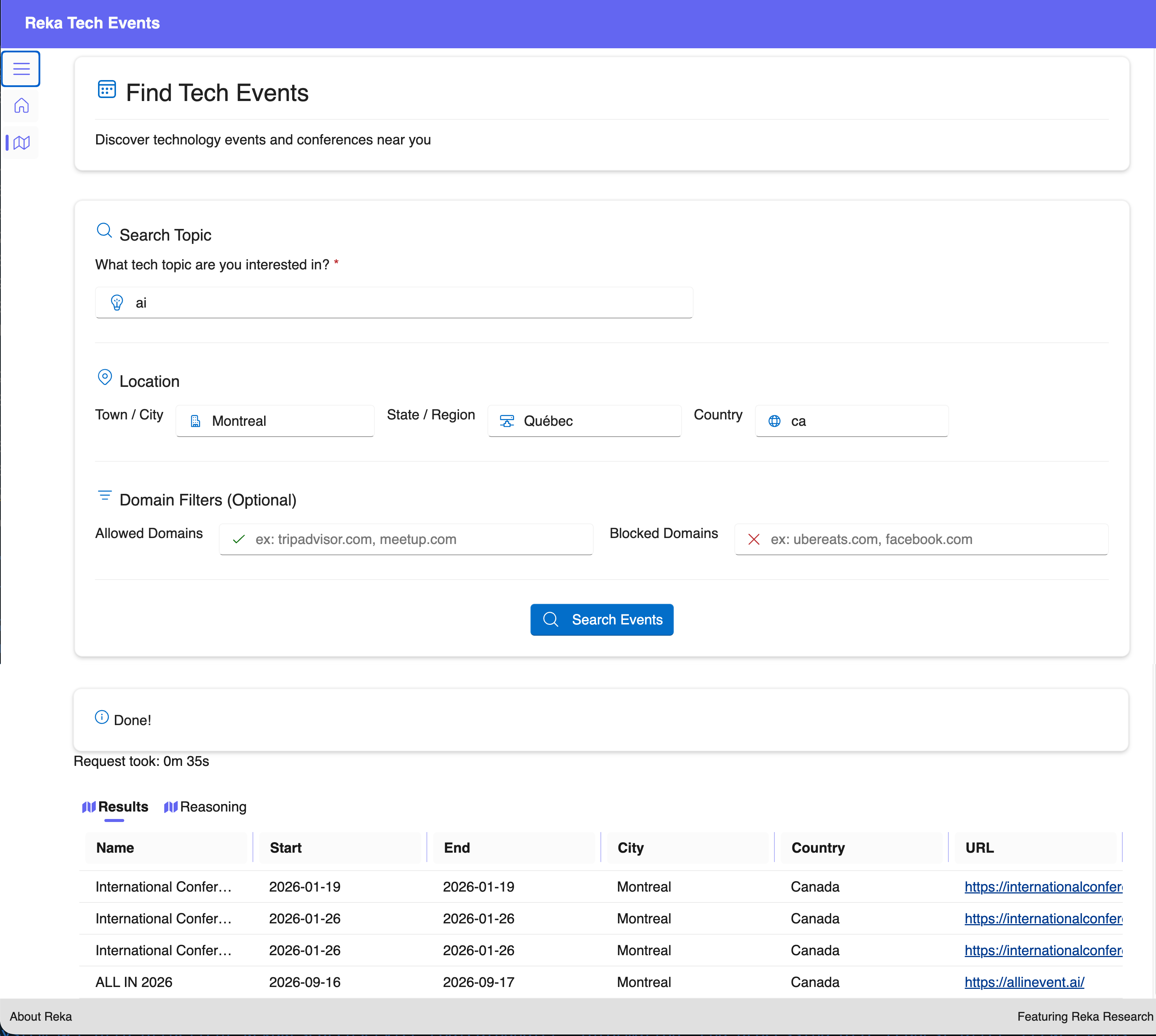Image resolution: width=1156 pixels, height=1036 pixels.
Task: Toggle the hamburger menu sidebar button
Action: tap(21, 69)
